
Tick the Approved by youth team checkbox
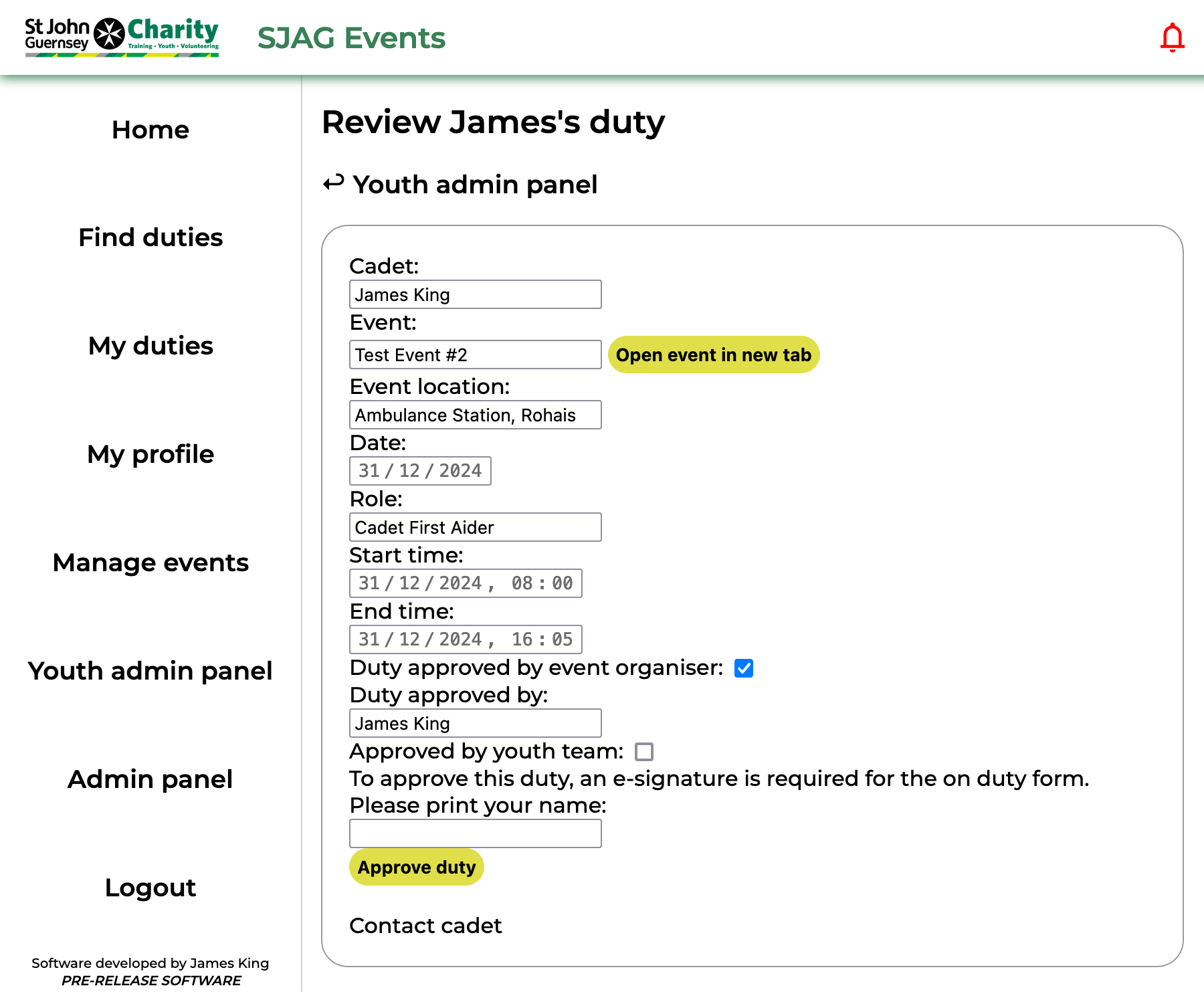point(643,752)
